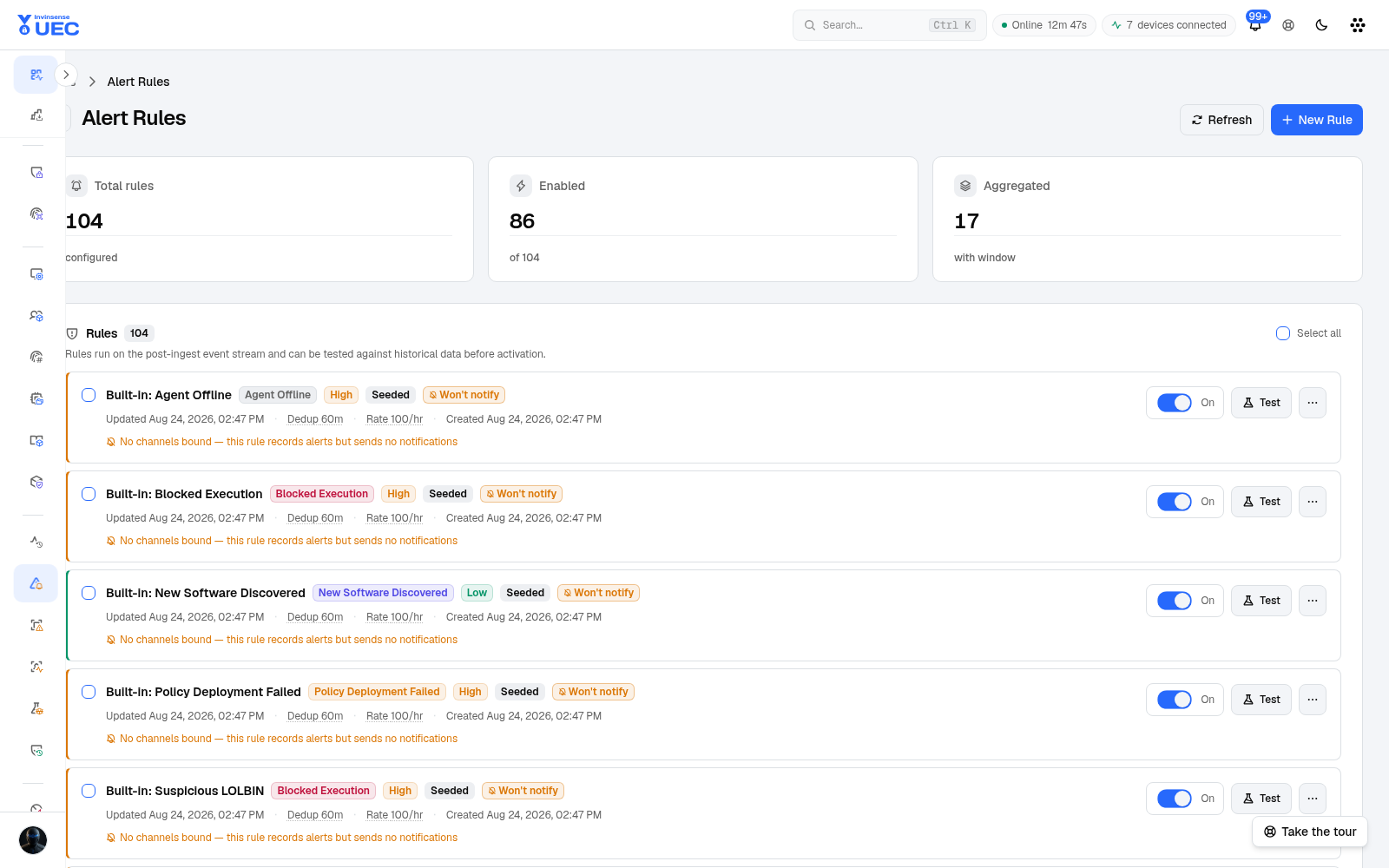Open the sidebar scan frame with warning icon
1389x868 pixels.
pyautogui.click(x=36, y=625)
